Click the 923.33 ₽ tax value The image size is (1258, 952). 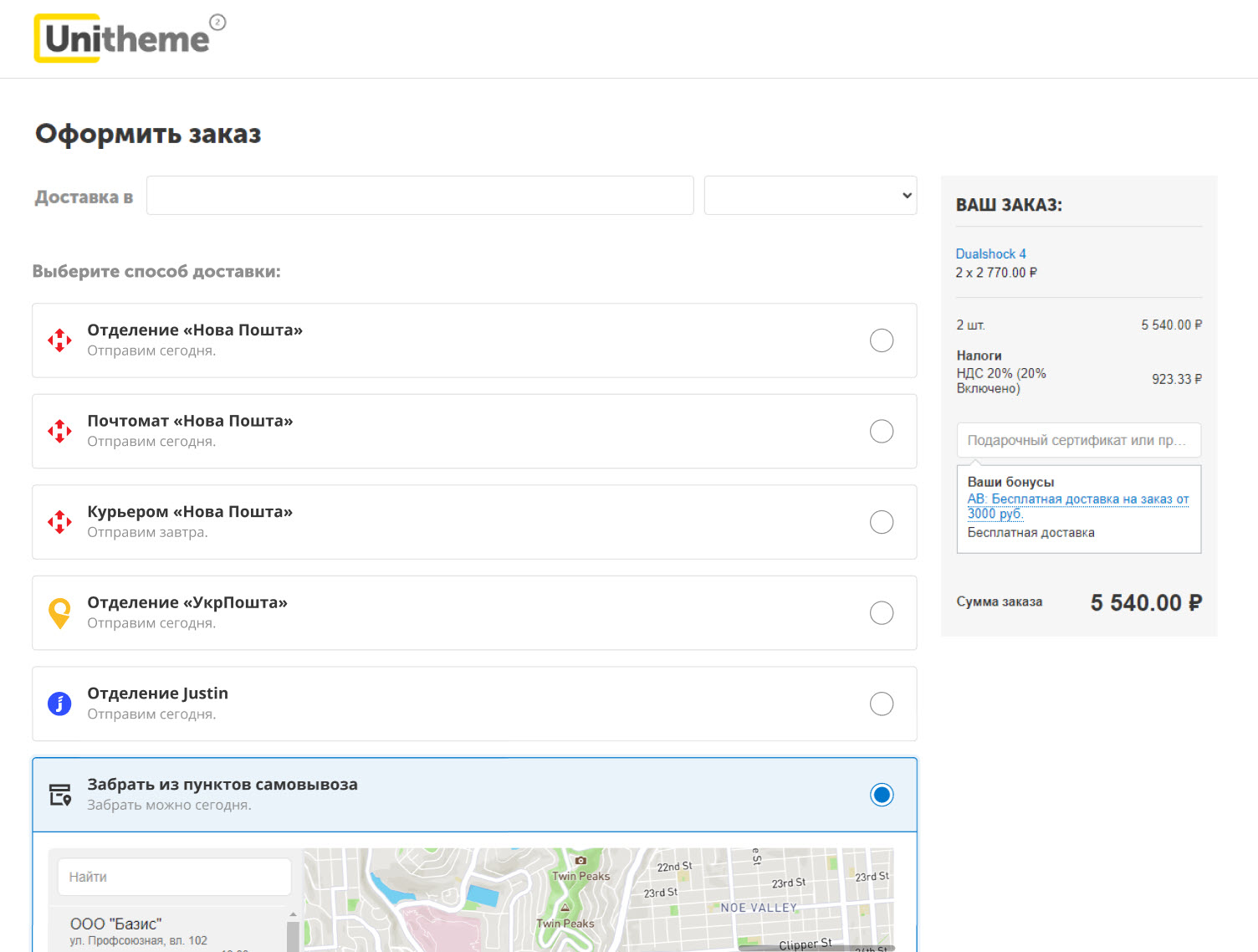point(1177,379)
